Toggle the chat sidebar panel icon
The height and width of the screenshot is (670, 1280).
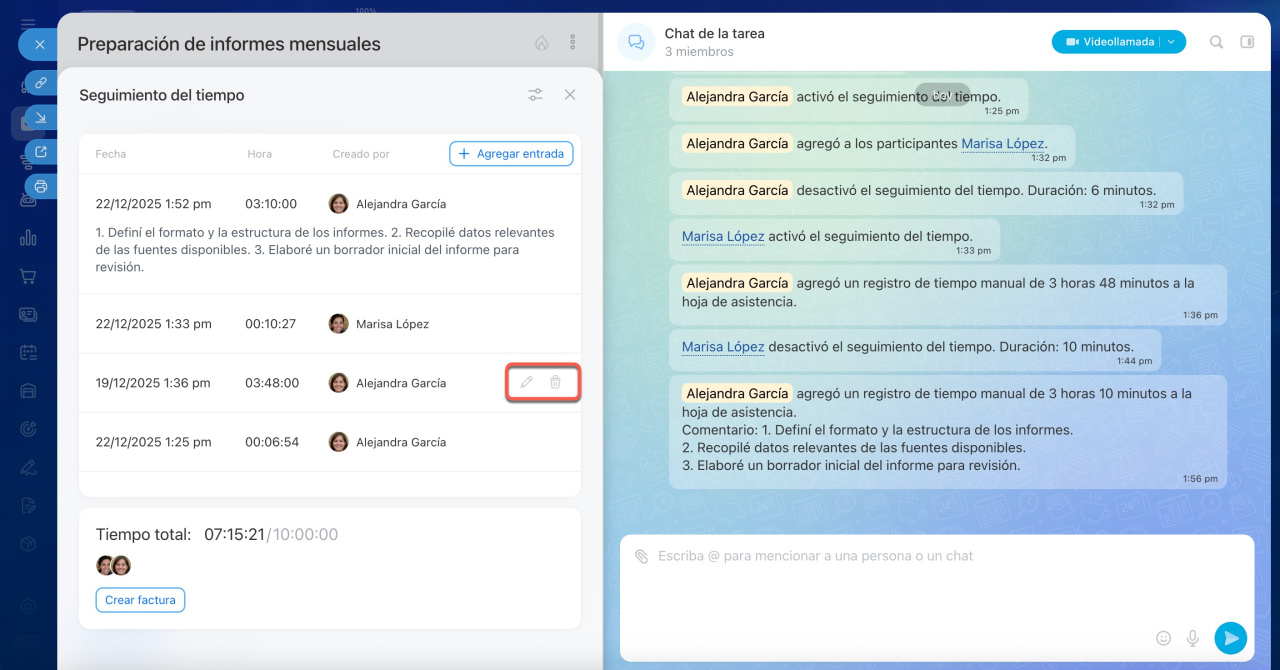click(1247, 42)
